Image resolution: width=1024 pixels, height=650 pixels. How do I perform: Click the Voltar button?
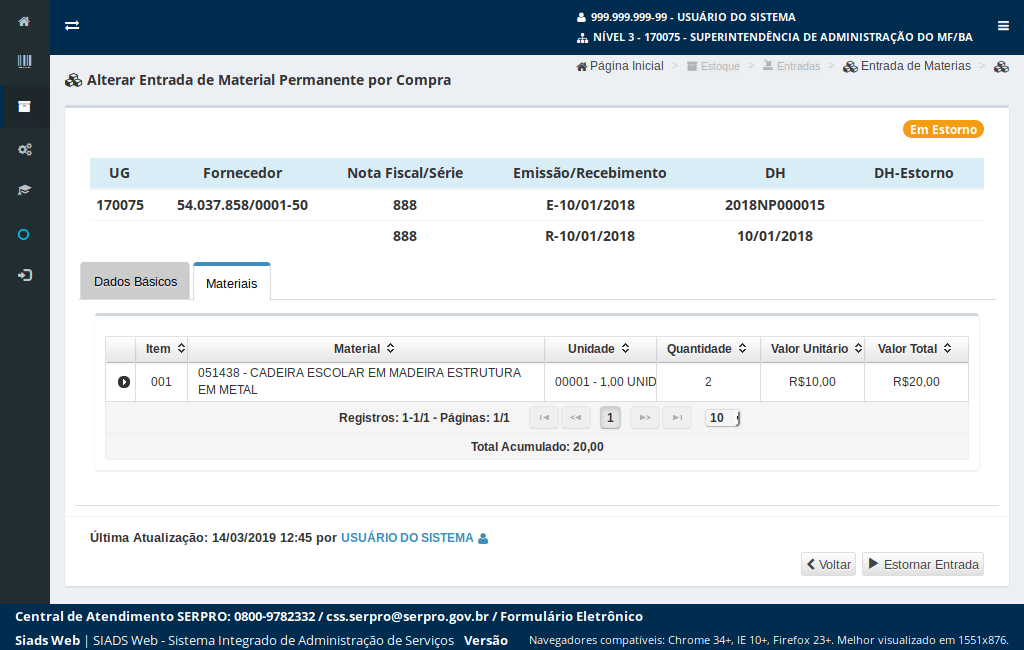pos(829,564)
